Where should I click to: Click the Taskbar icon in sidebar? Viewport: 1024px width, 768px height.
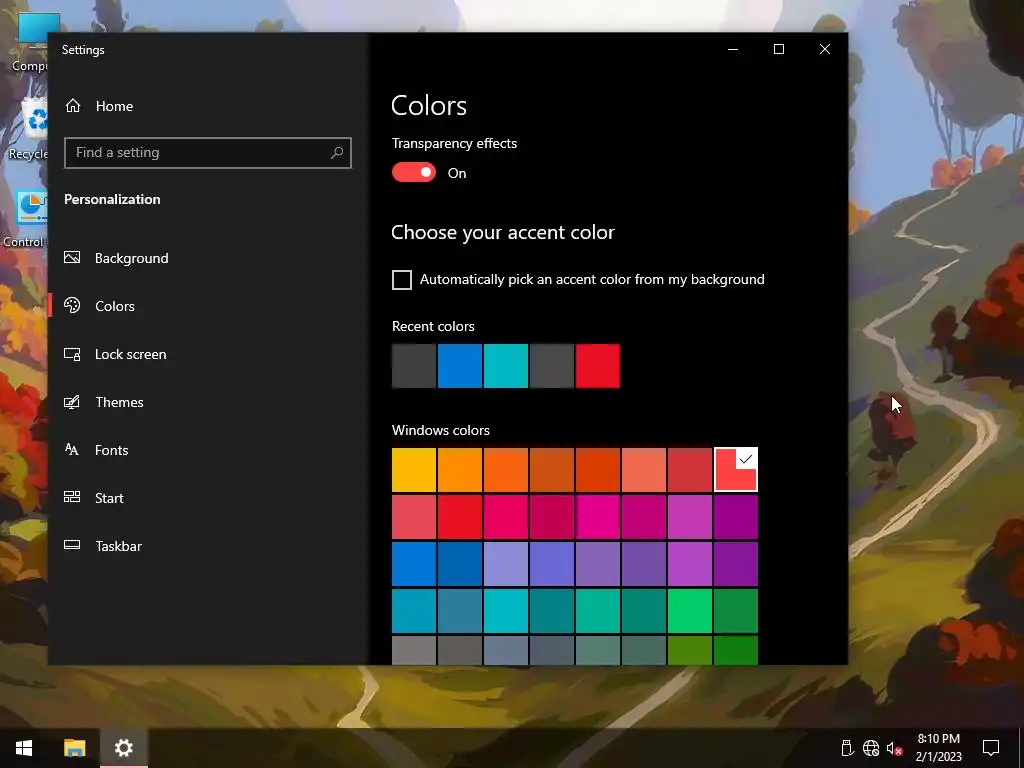point(72,545)
